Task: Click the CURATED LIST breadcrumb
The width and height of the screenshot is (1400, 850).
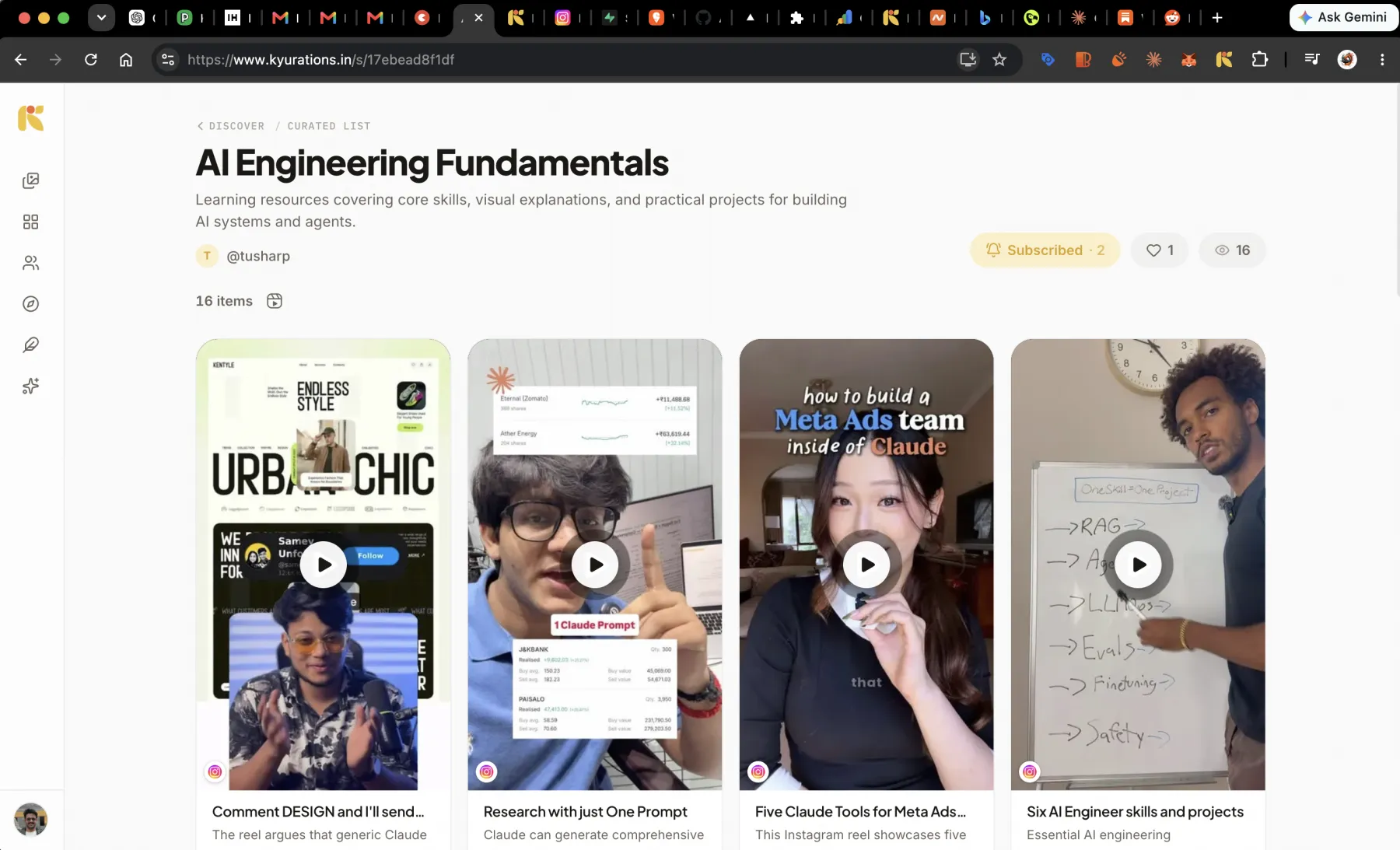Action: pyautogui.click(x=329, y=126)
